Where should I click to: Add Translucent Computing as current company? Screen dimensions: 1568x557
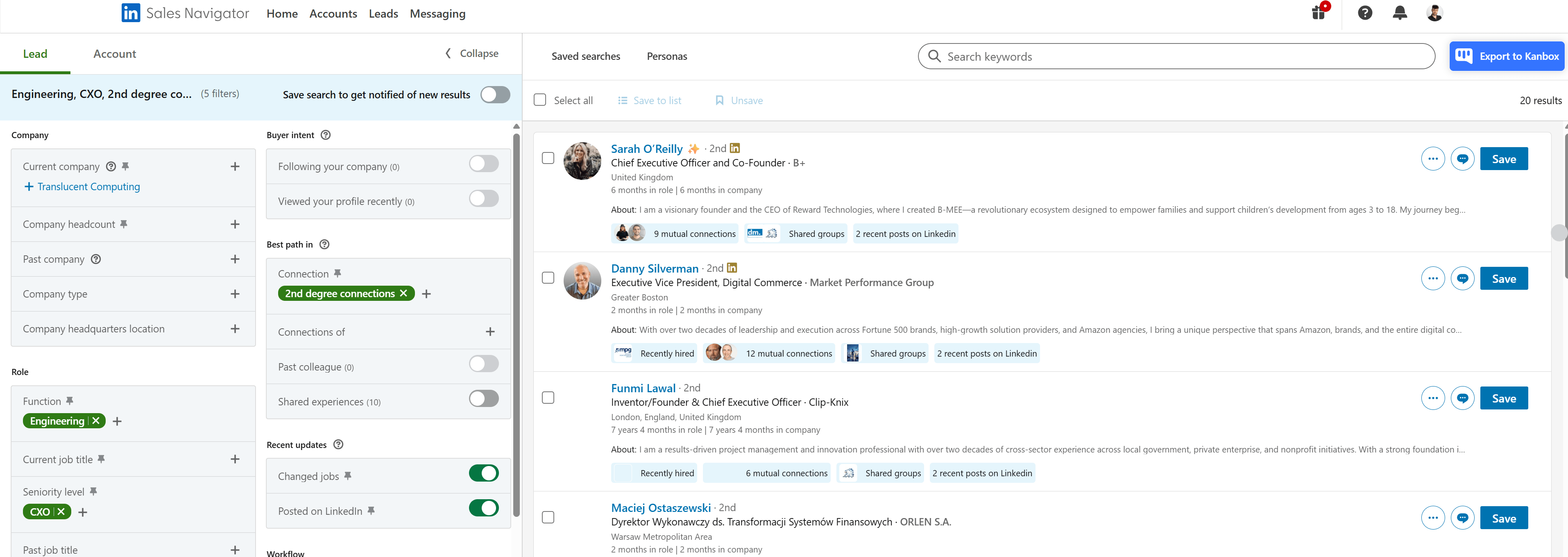(82, 187)
